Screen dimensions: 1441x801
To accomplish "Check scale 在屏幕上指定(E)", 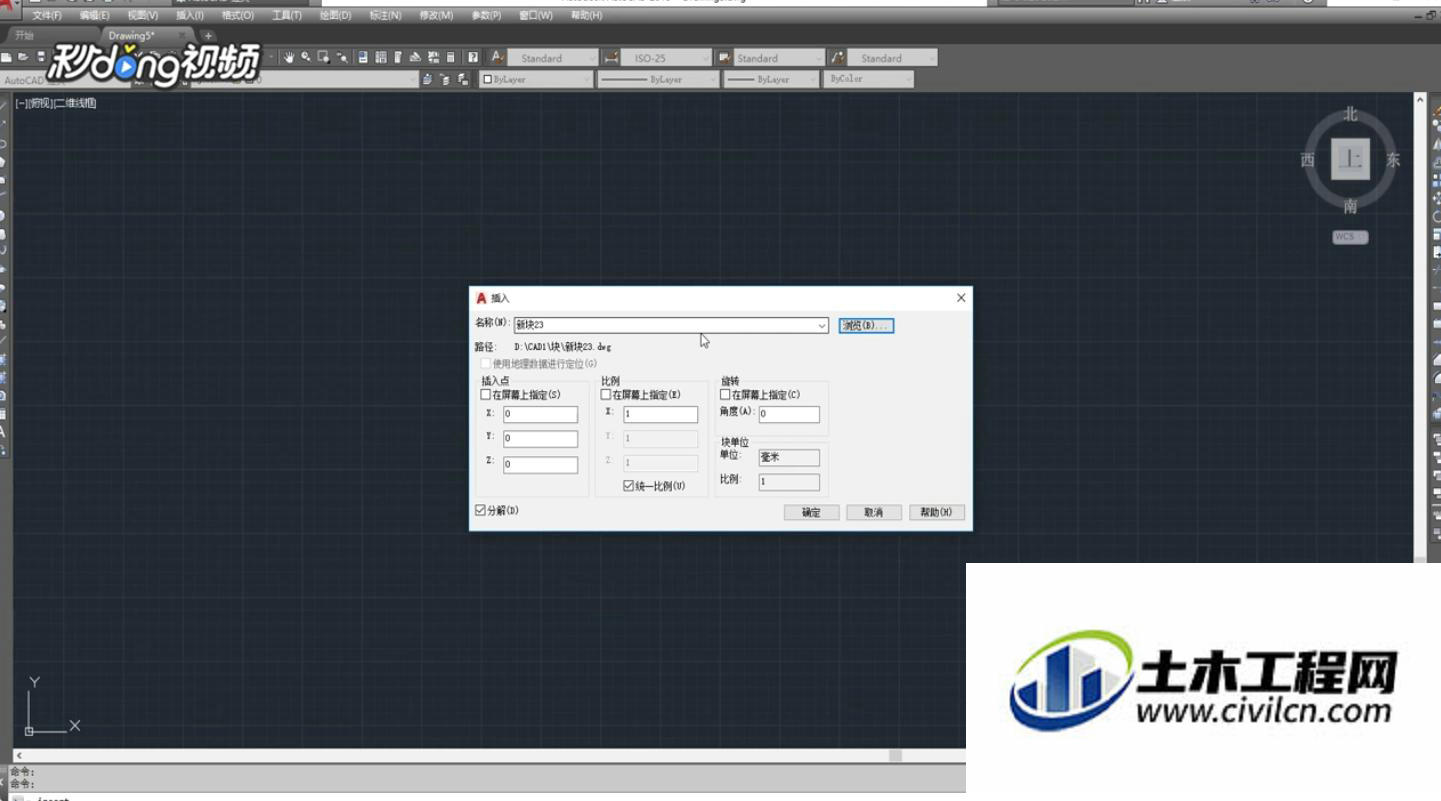I will (x=606, y=395).
